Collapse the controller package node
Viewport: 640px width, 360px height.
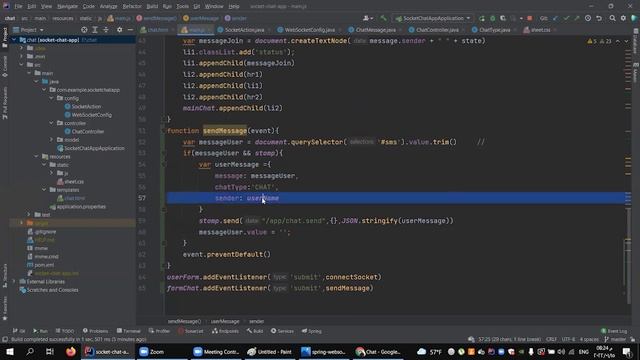tap(51, 123)
